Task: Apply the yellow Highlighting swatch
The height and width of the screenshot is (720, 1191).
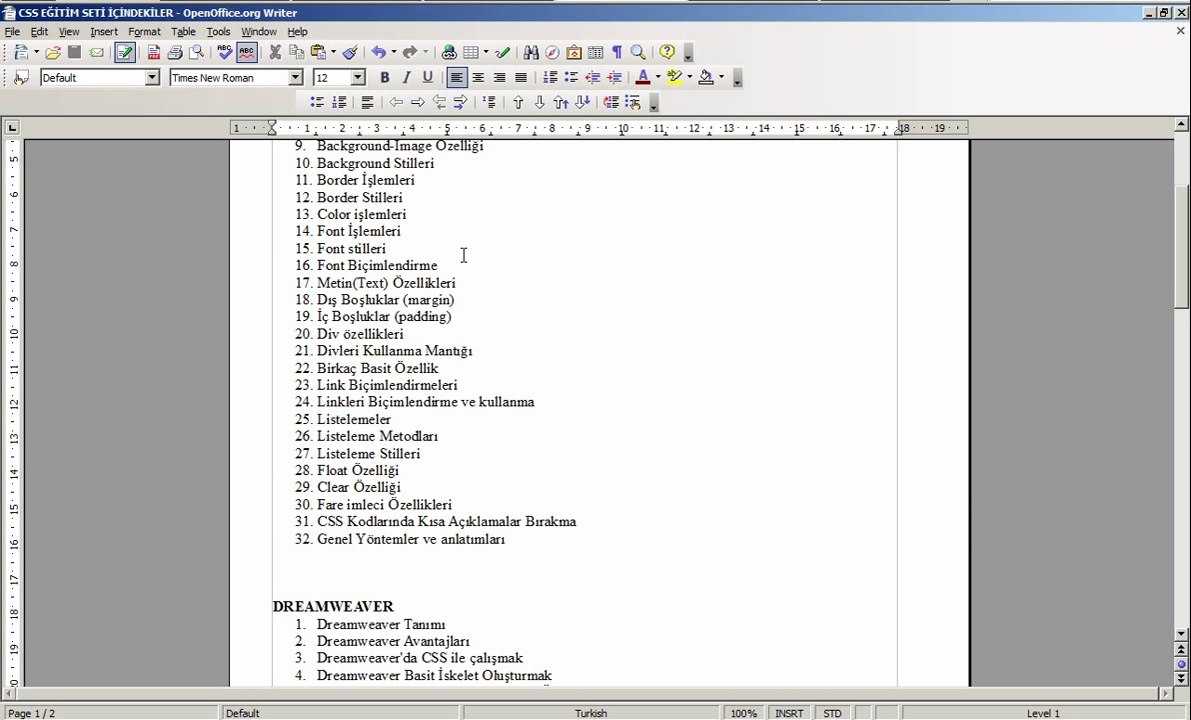Action: coord(674,77)
